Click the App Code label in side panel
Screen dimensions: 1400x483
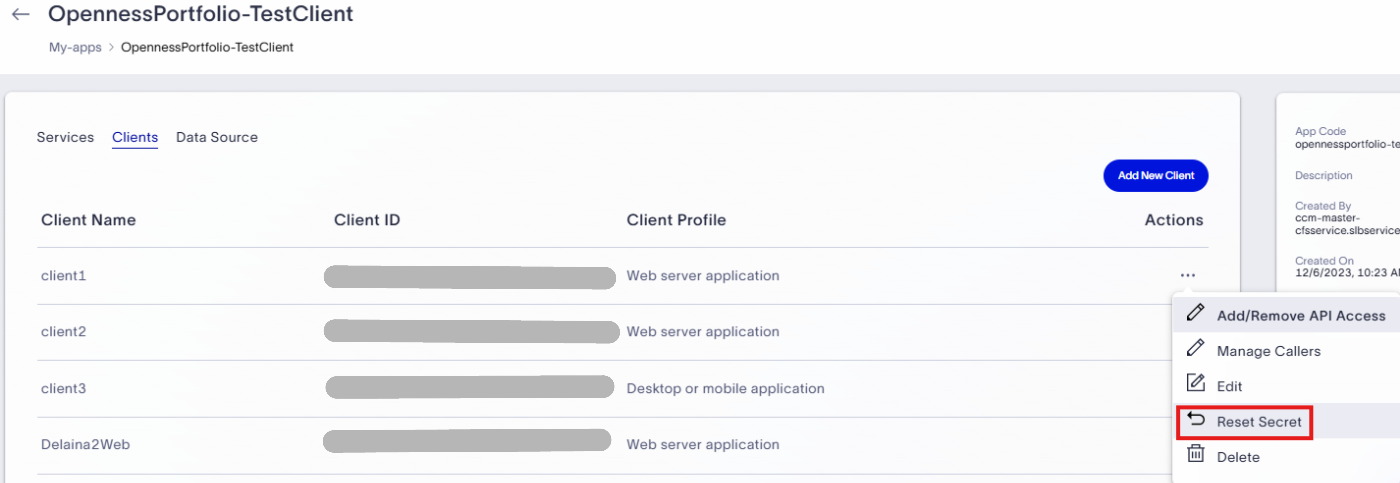1320,131
